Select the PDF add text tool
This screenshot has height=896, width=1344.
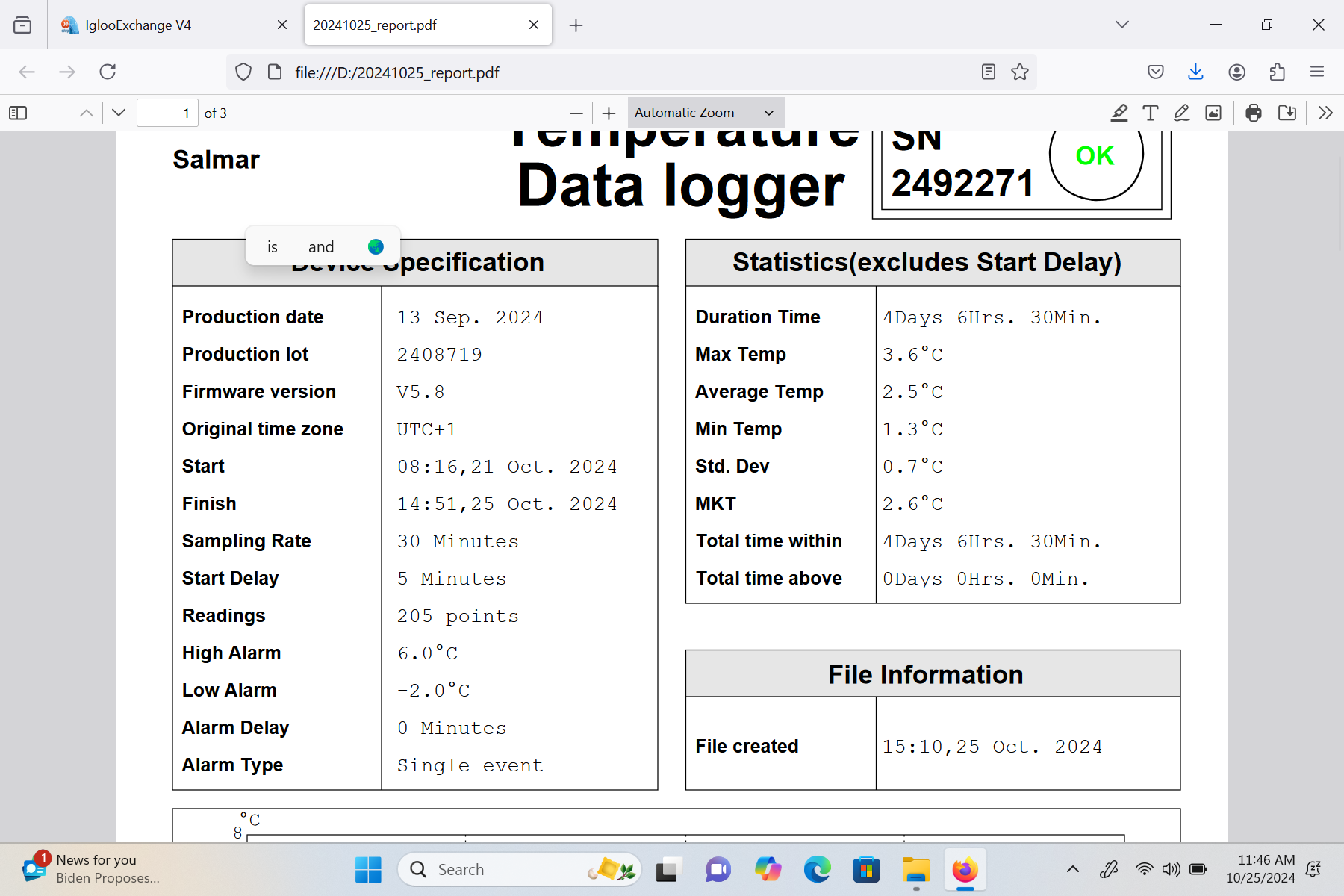1150,113
